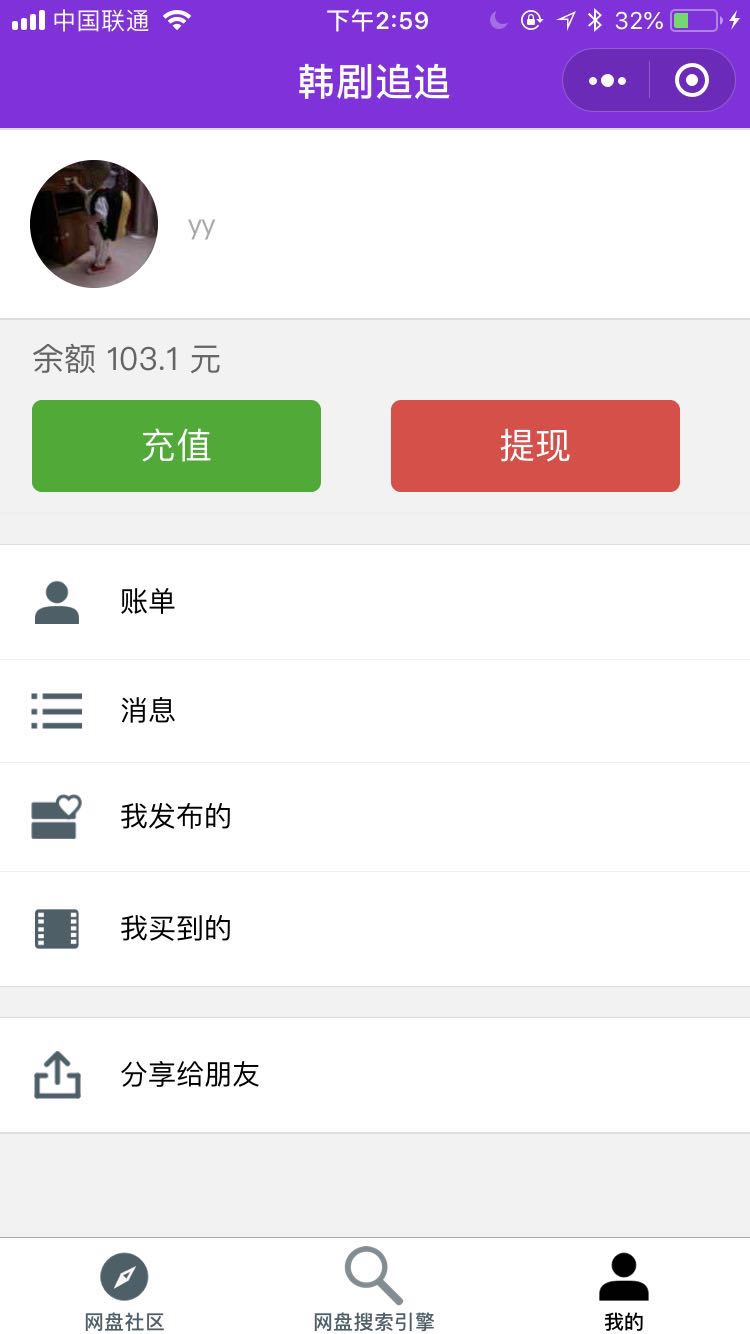Open the 账单 bills entry
This screenshot has height=1334, width=750.
375,602
